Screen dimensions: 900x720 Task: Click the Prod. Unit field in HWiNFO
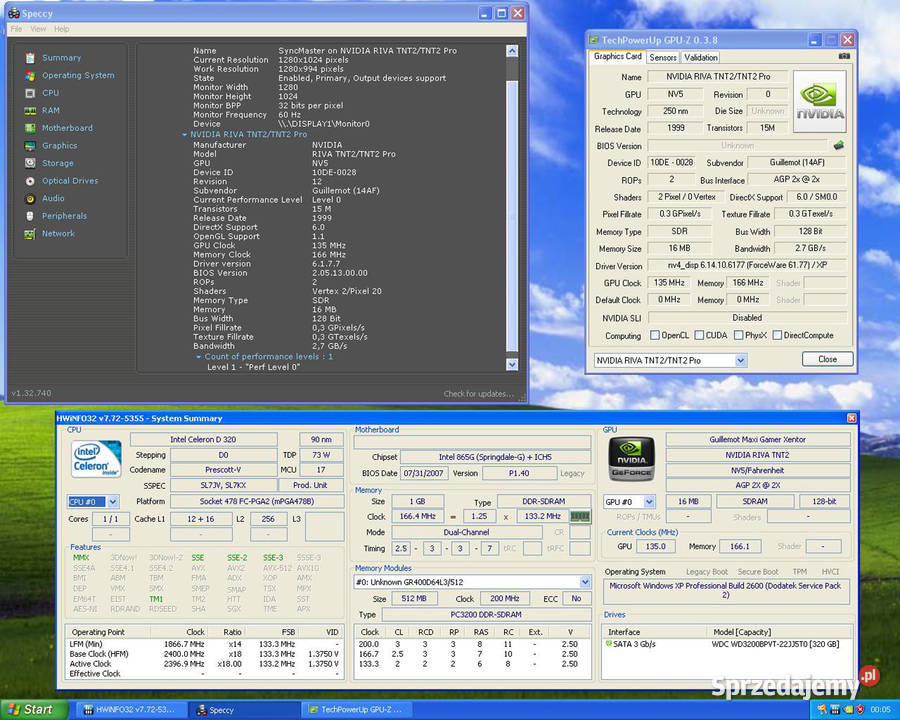coord(310,485)
